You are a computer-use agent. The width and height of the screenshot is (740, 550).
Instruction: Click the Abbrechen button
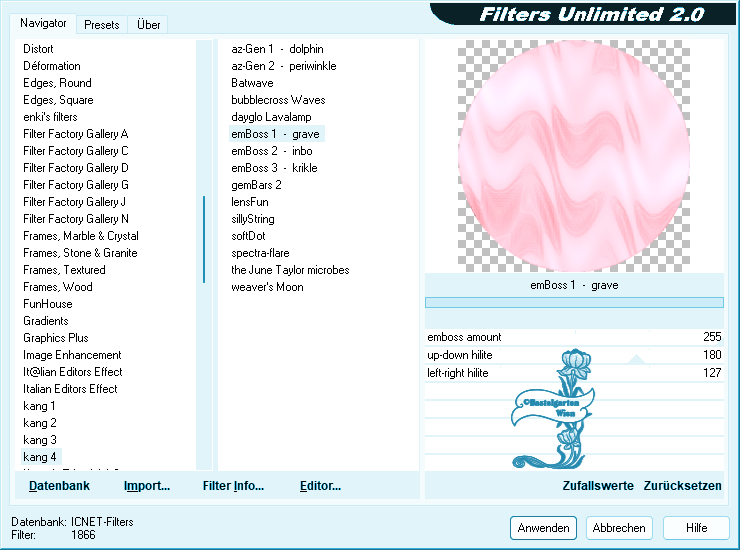[x=619, y=528]
